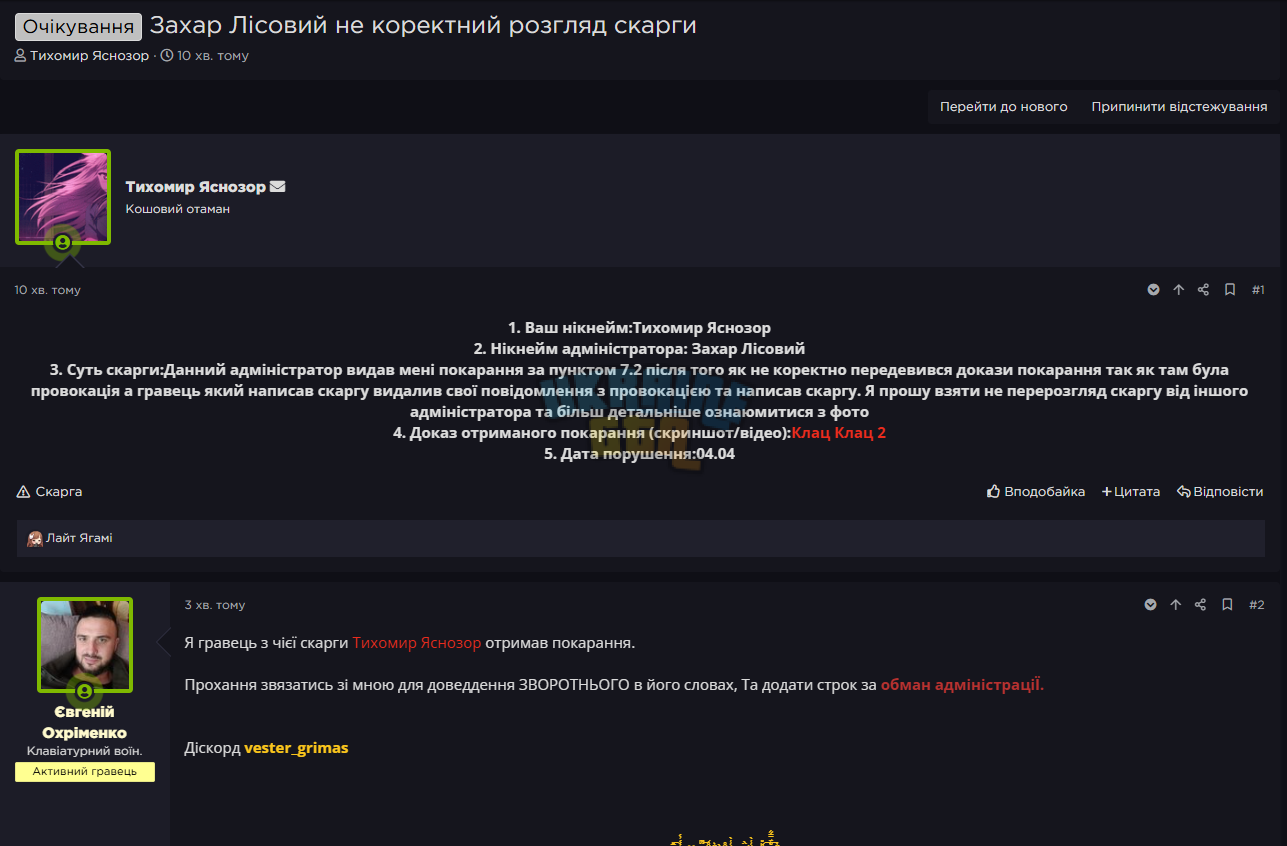Click envelope icon next to Тихомир Яснозор
Viewport: 1287px width, 846px height.
tap(278, 187)
